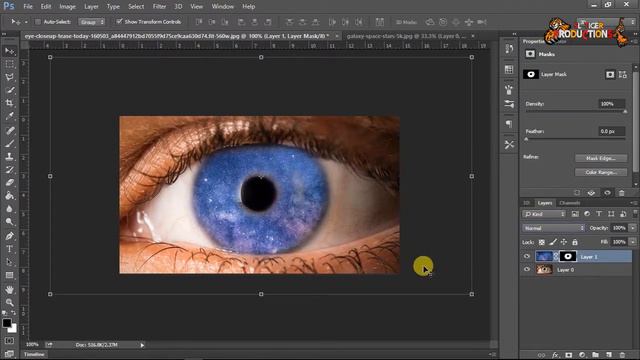
Task: Select the Paint Bucket tool
Action: [x=9, y=196]
